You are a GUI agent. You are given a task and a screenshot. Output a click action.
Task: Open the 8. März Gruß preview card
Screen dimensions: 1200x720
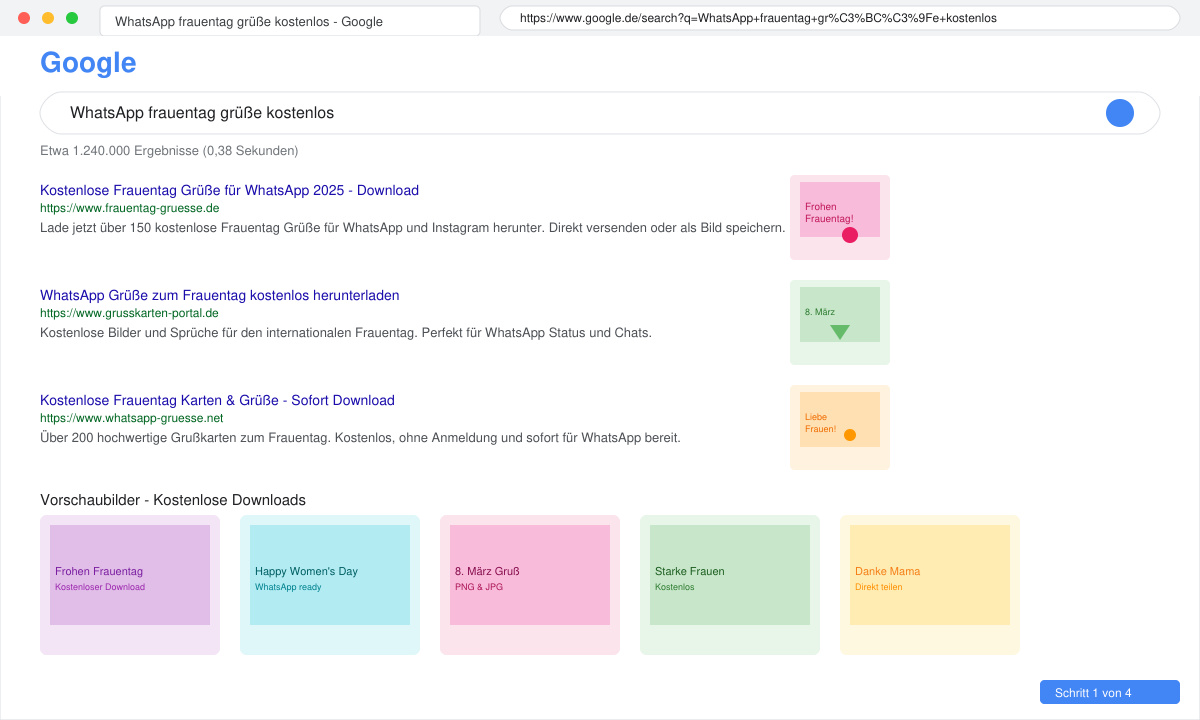click(530, 585)
